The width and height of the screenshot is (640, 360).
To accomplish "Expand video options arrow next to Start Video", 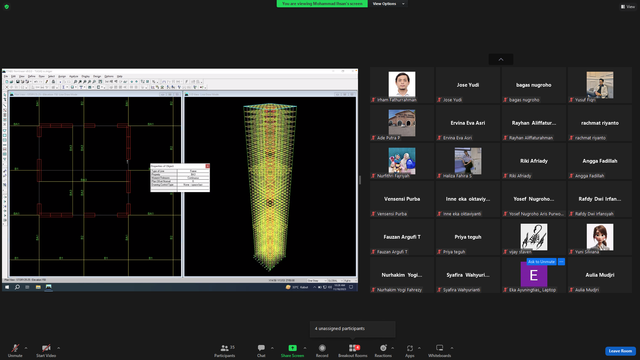I will click(x=58, y=348).
